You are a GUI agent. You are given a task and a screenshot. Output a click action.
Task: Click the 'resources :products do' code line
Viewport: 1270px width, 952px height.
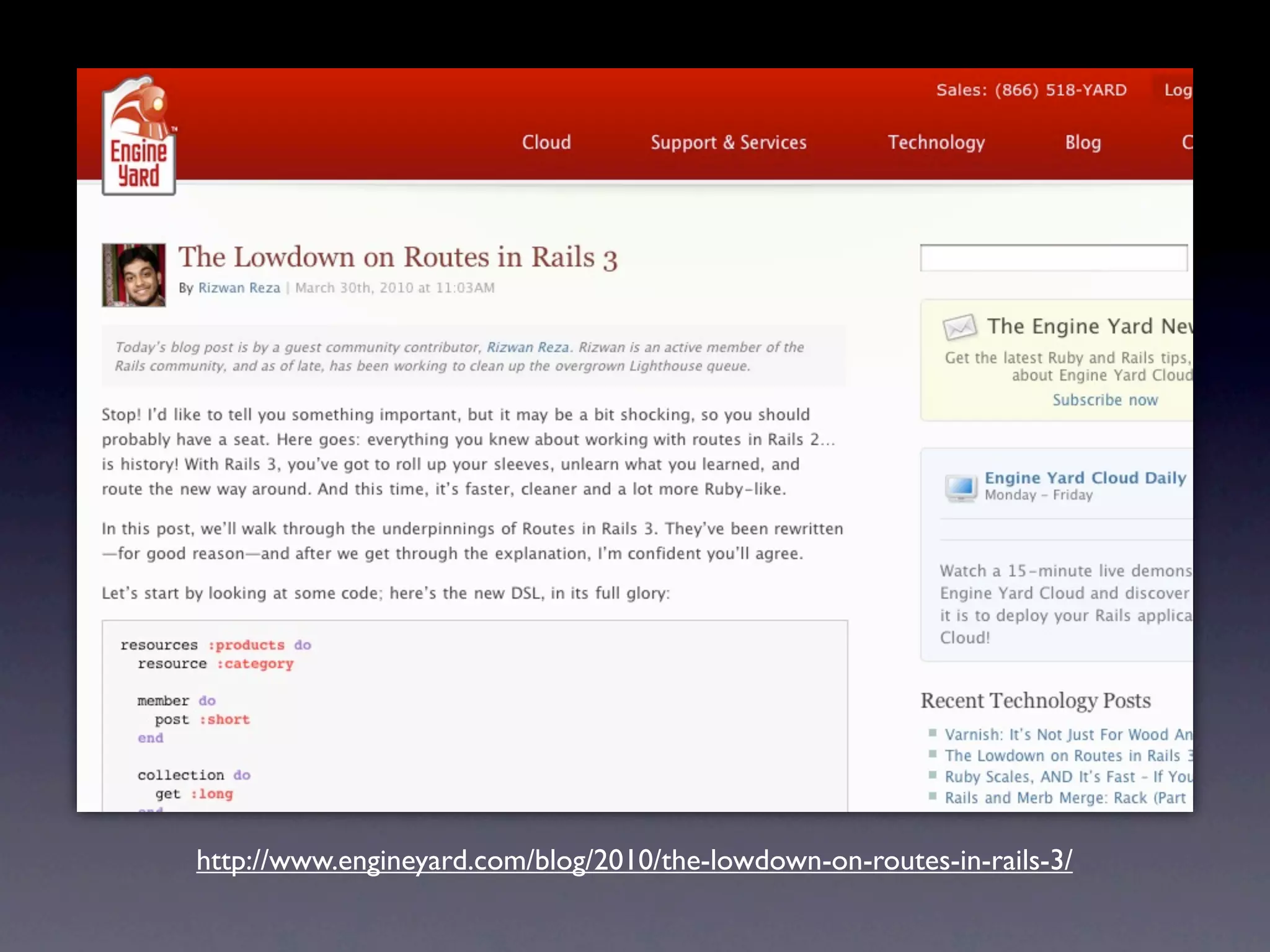pyautogui.click(x=216, y=645)
